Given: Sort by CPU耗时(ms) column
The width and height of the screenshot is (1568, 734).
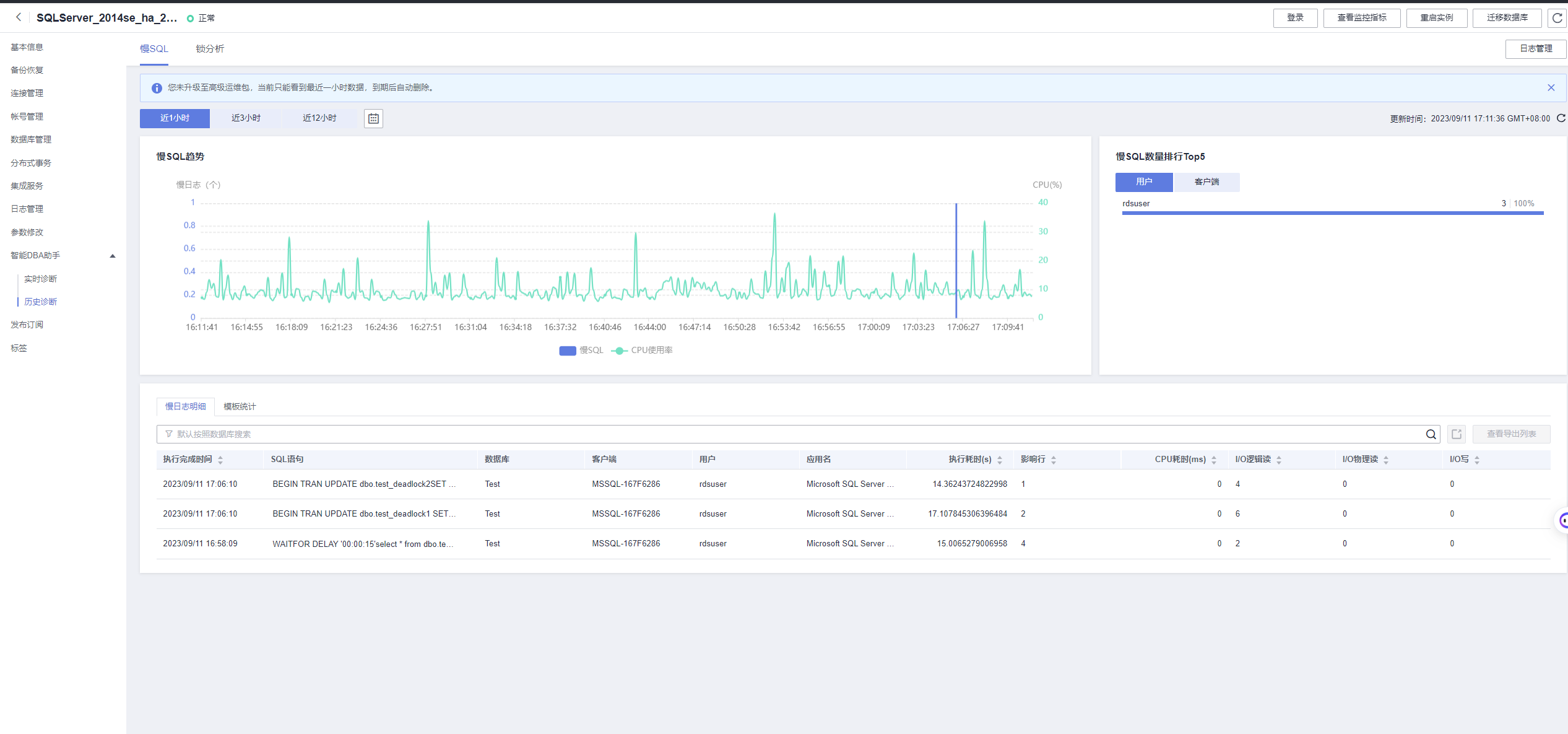Looking at the screenshot, I should coord(1214,460).
